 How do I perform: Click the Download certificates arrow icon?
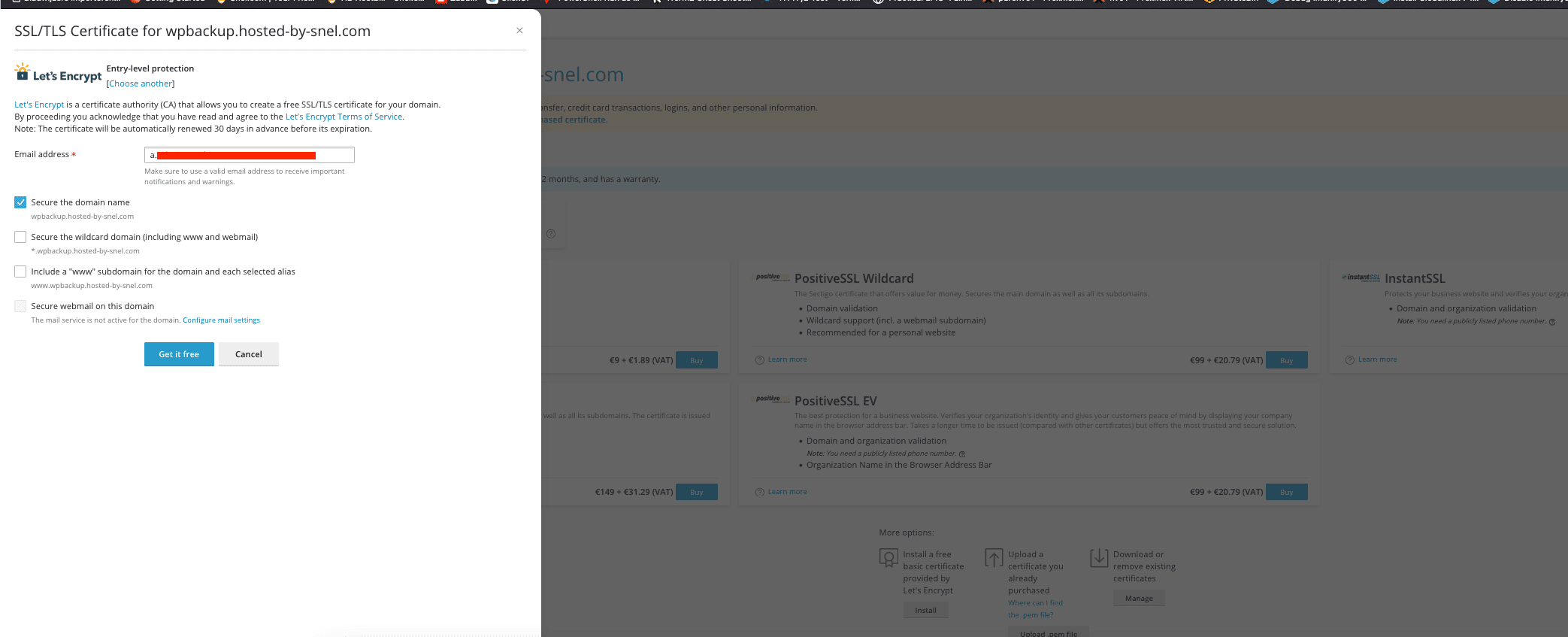pos(1099,558)
